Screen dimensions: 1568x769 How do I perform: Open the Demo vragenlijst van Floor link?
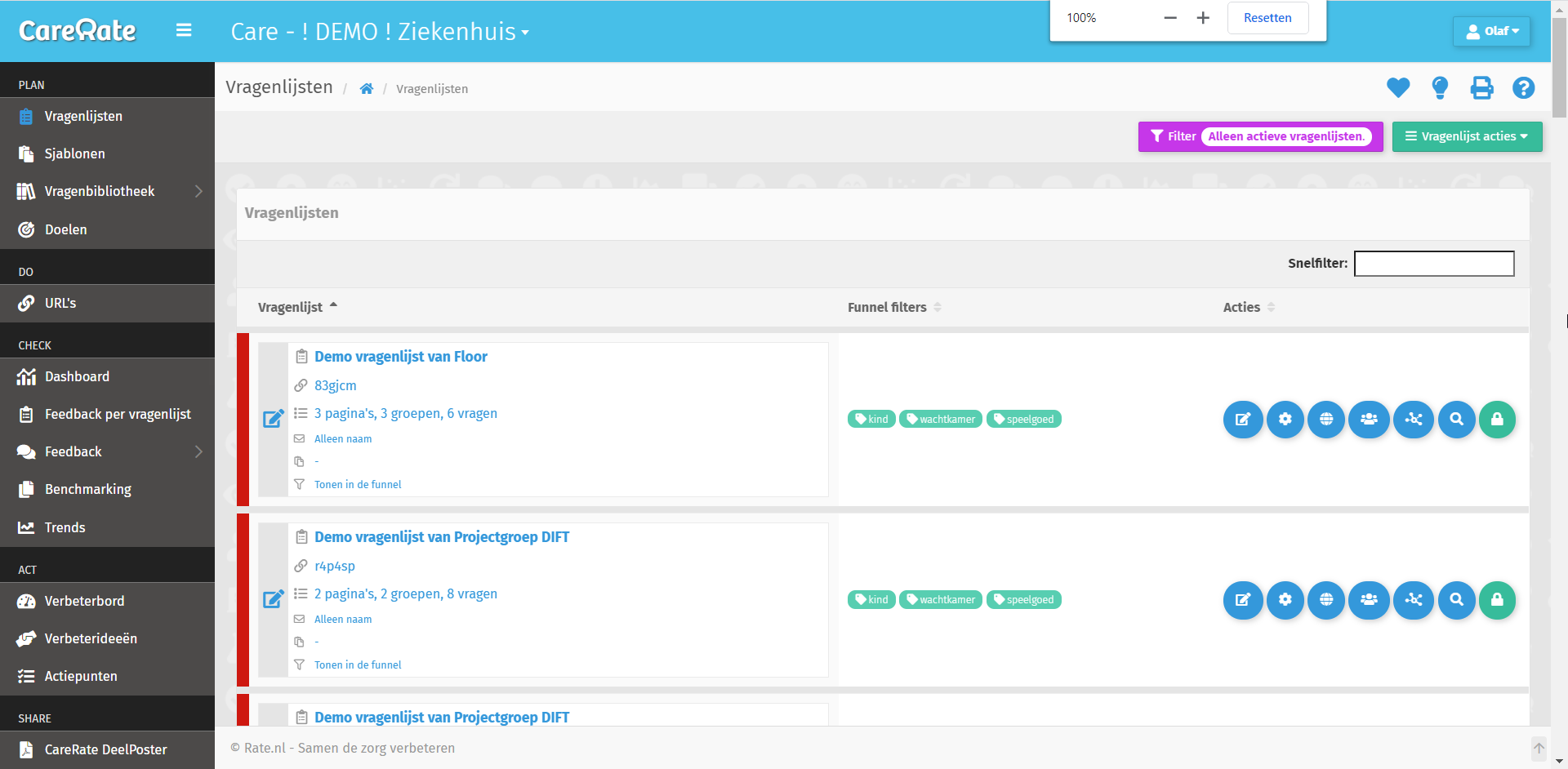[x=401, y=357]
